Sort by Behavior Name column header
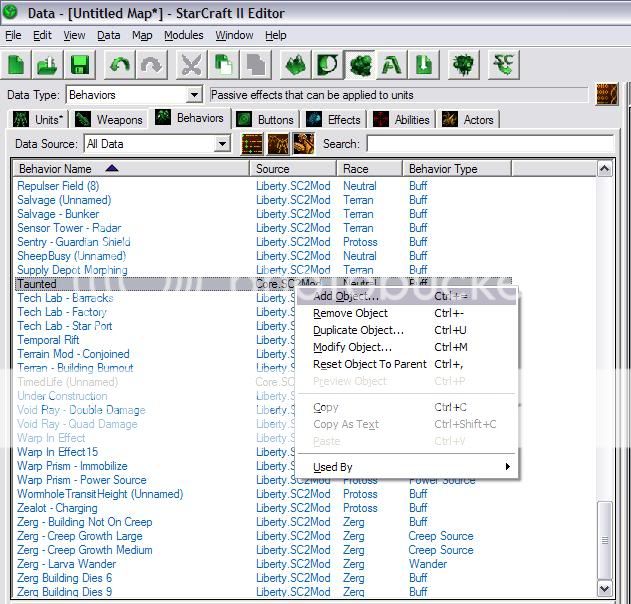 click(131, 169)
